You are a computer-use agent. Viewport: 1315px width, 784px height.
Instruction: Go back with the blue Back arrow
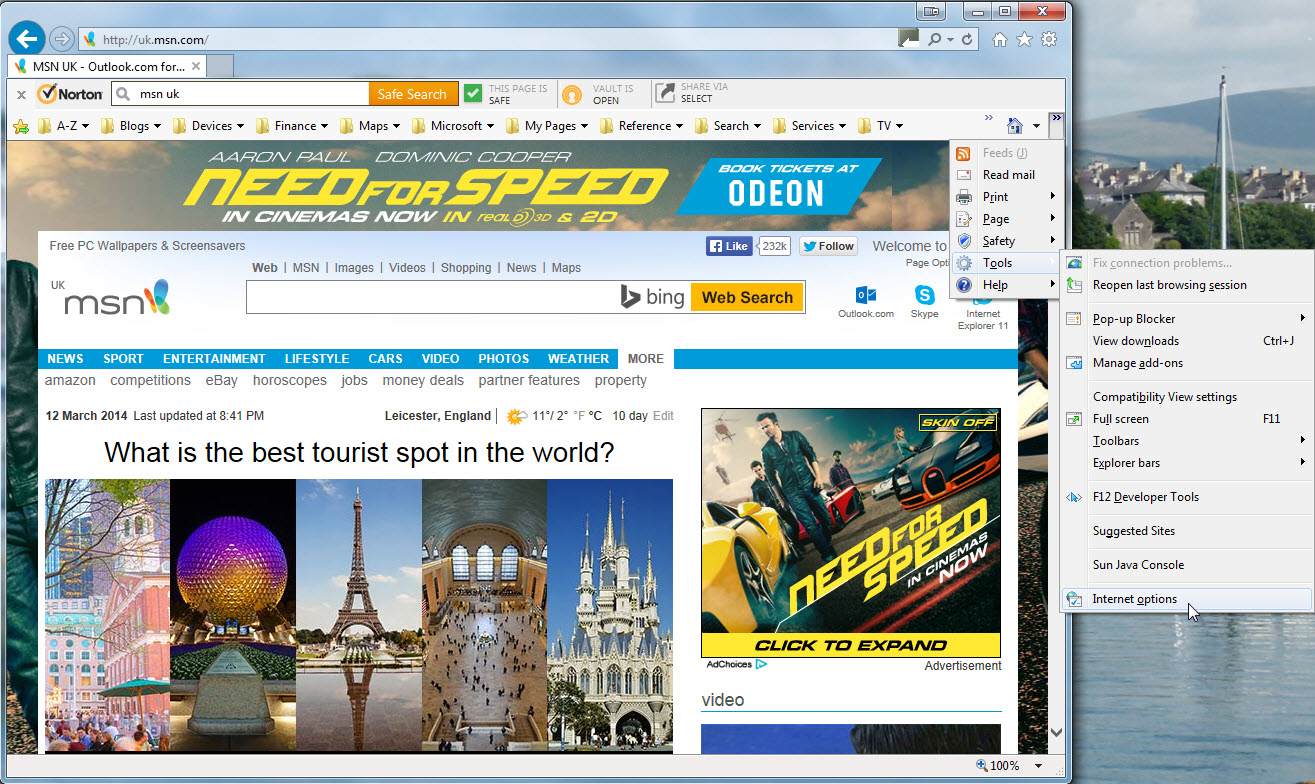click(x=26, y=39)
